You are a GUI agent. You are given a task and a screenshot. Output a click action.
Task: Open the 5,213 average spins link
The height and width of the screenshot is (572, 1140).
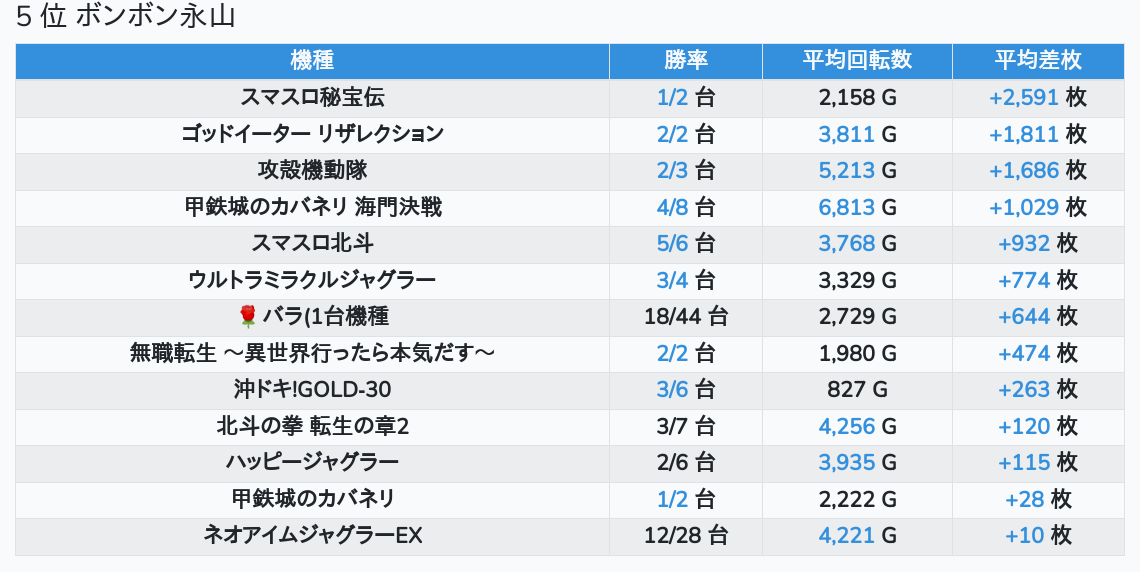click(x=846, y=171)
